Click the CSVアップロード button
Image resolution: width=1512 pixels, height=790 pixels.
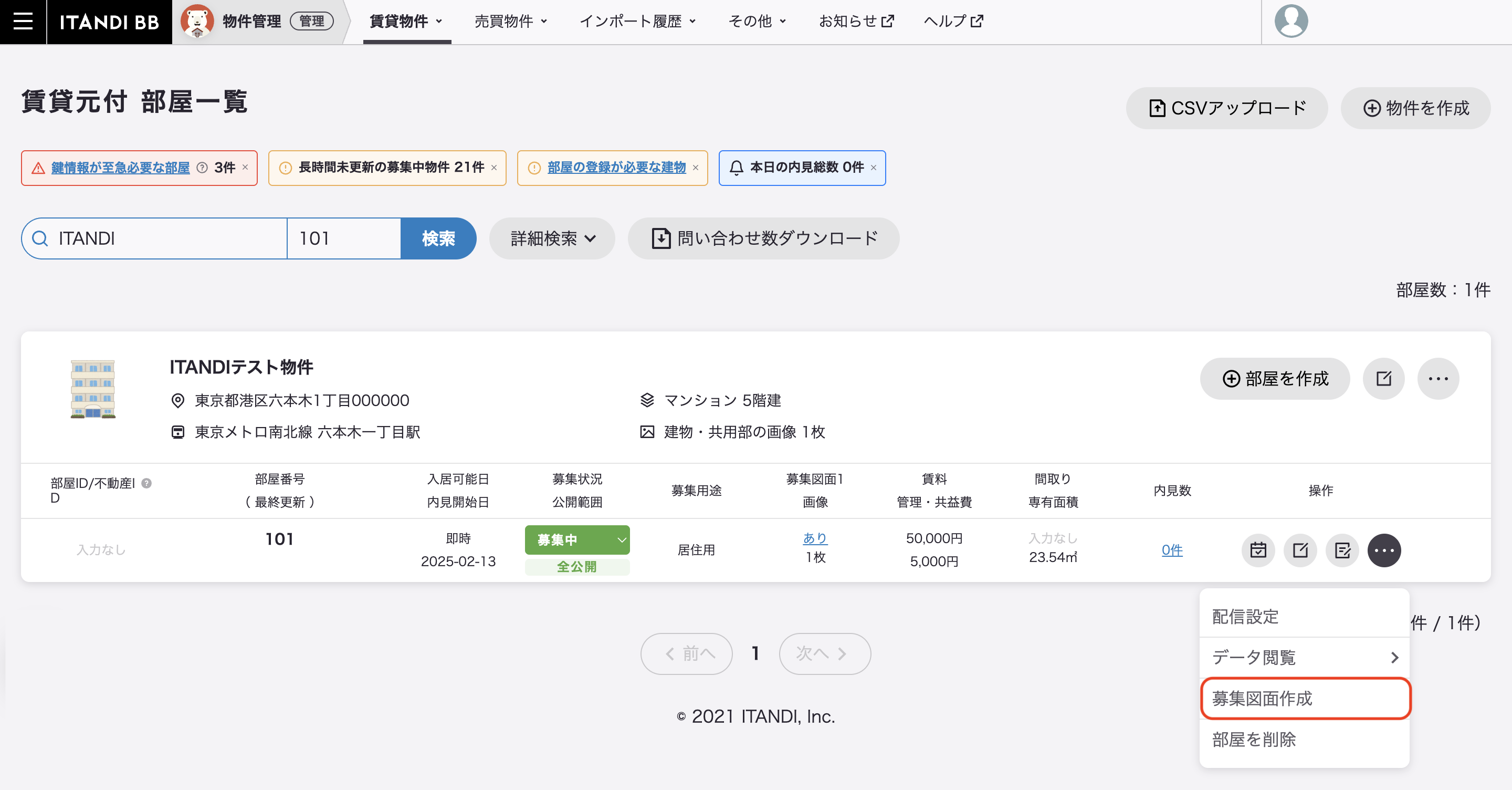point(1226,108)
